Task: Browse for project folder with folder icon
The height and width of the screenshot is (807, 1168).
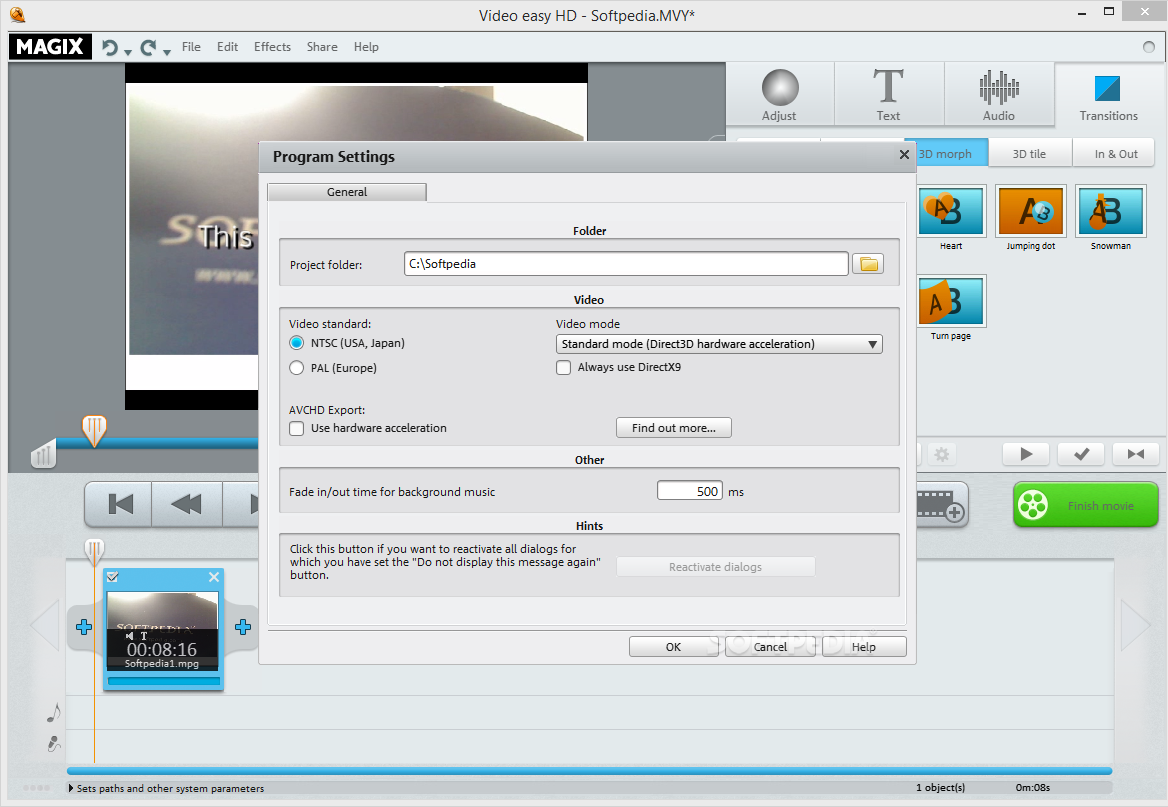Action: (x=868, y=264)
